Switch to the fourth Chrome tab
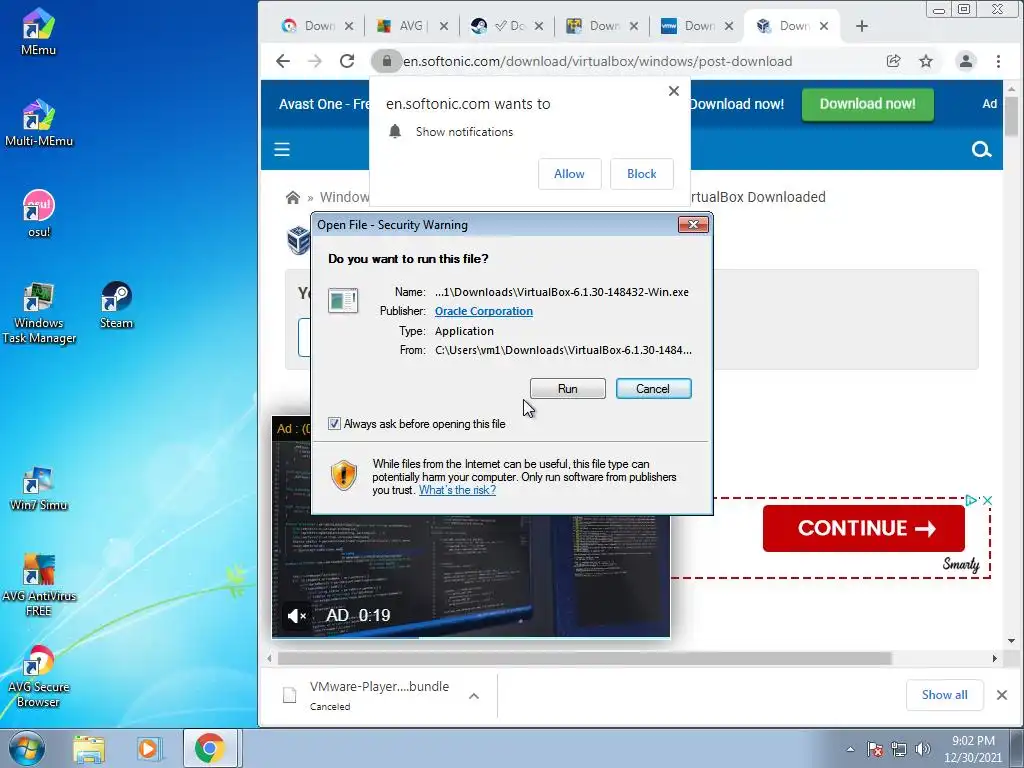 (x=602, y=26)
